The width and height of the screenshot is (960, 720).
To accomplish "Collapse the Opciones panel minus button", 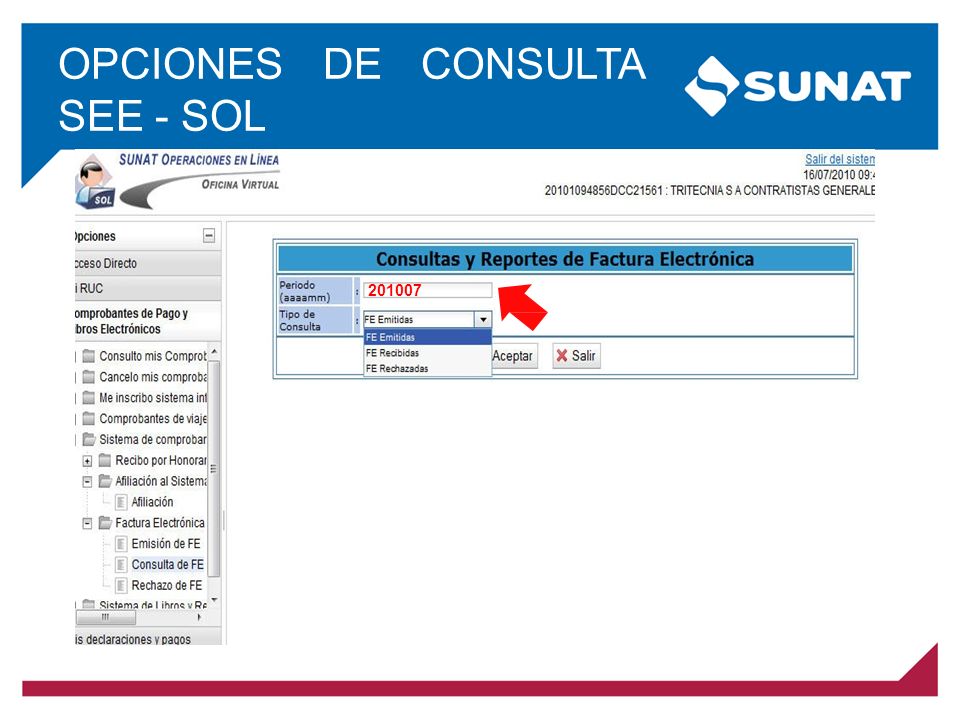I will click(x=209, y=236).
